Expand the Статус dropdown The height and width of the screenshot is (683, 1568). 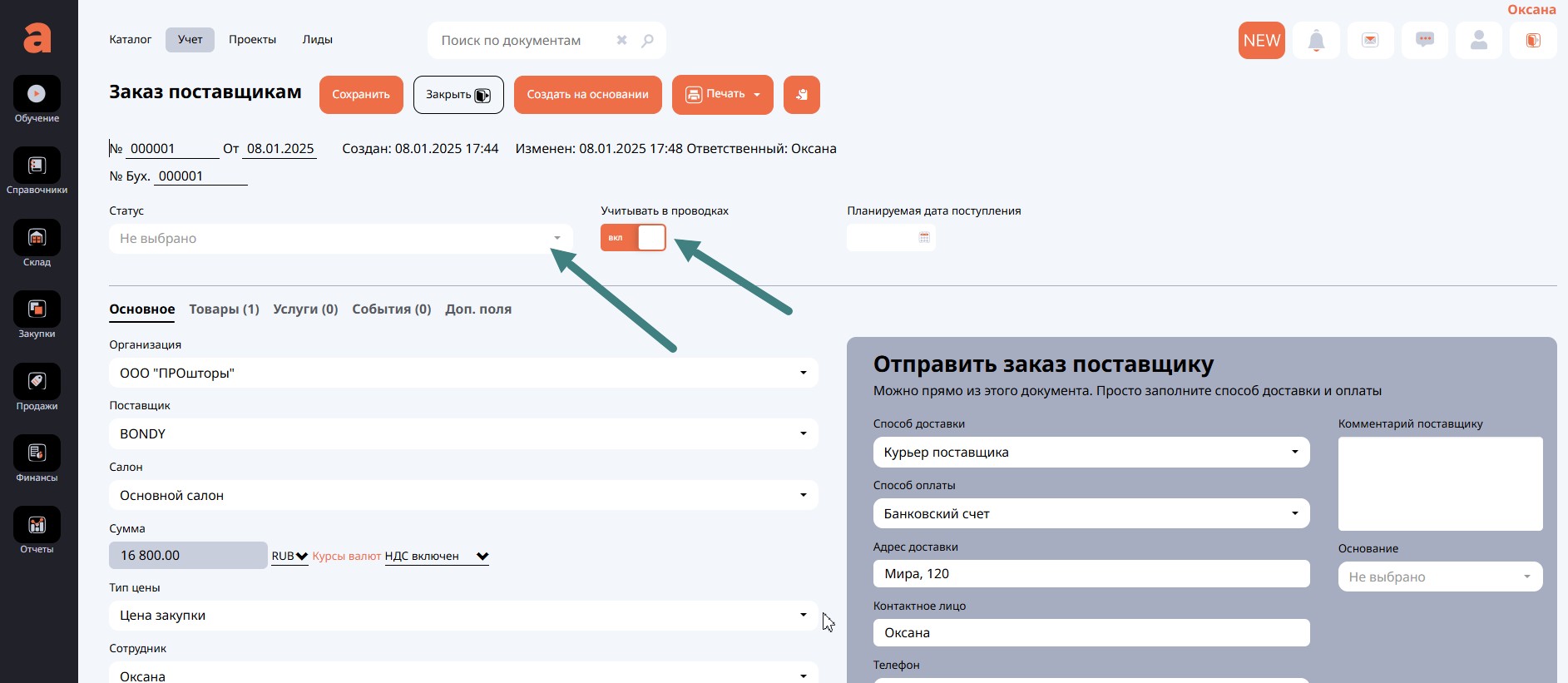tap(340, 239)
